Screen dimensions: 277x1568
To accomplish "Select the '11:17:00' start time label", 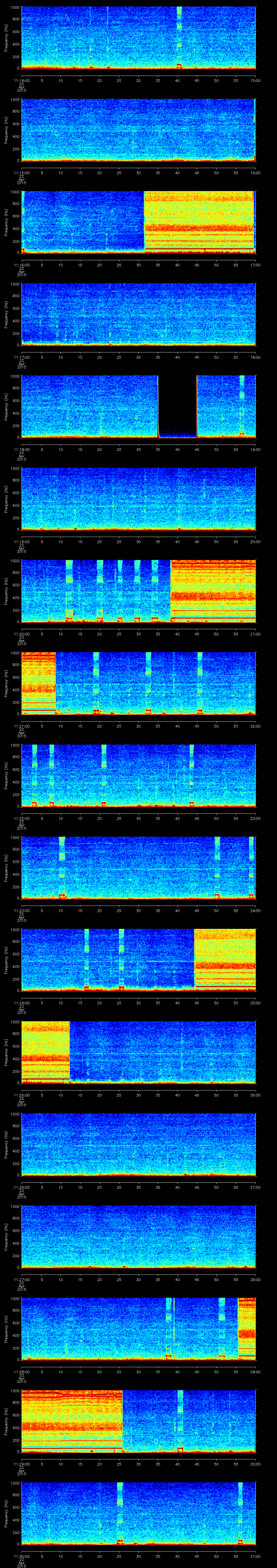I will tap(21, 357).
